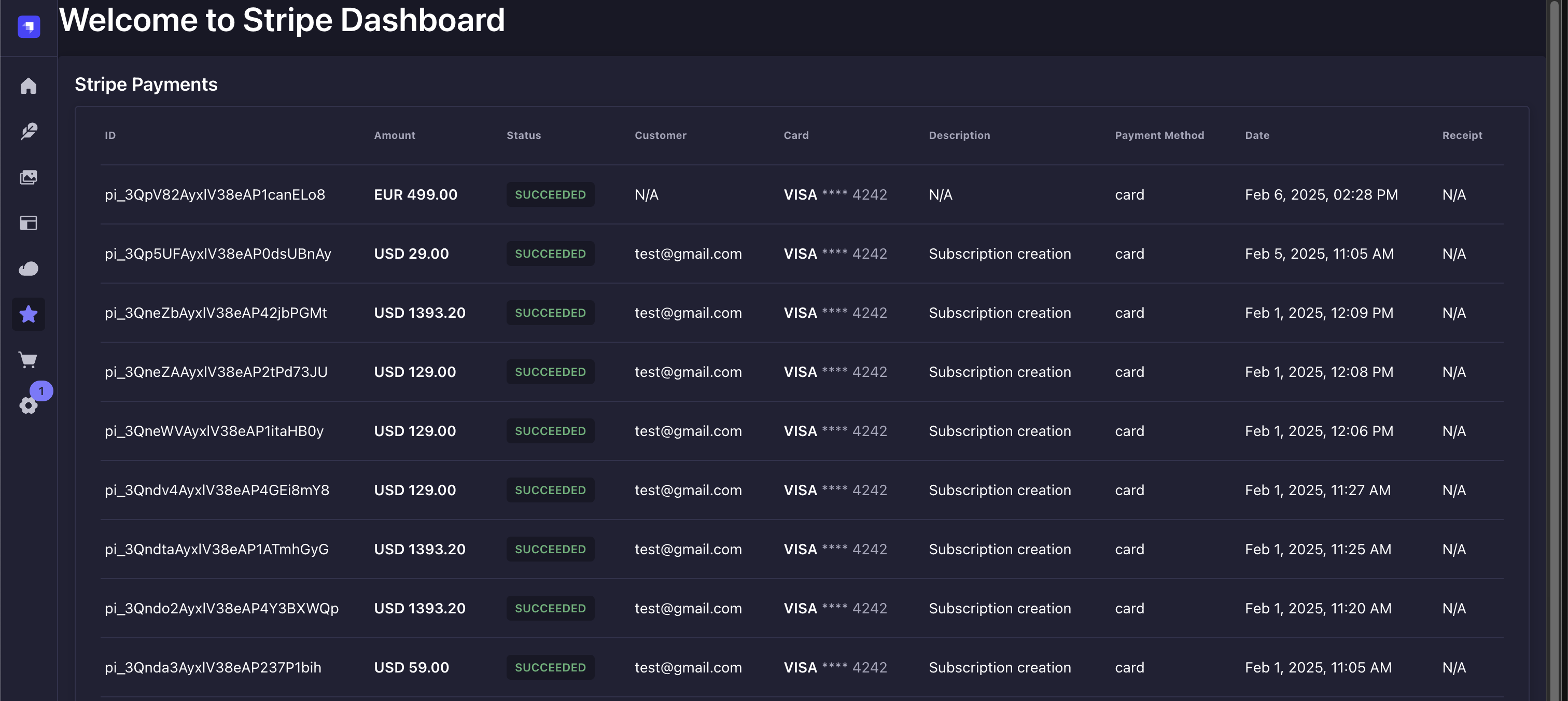Click date Feb 6, 2025, 02:28 PM

pyautogui.click(x=1322, y=195)
